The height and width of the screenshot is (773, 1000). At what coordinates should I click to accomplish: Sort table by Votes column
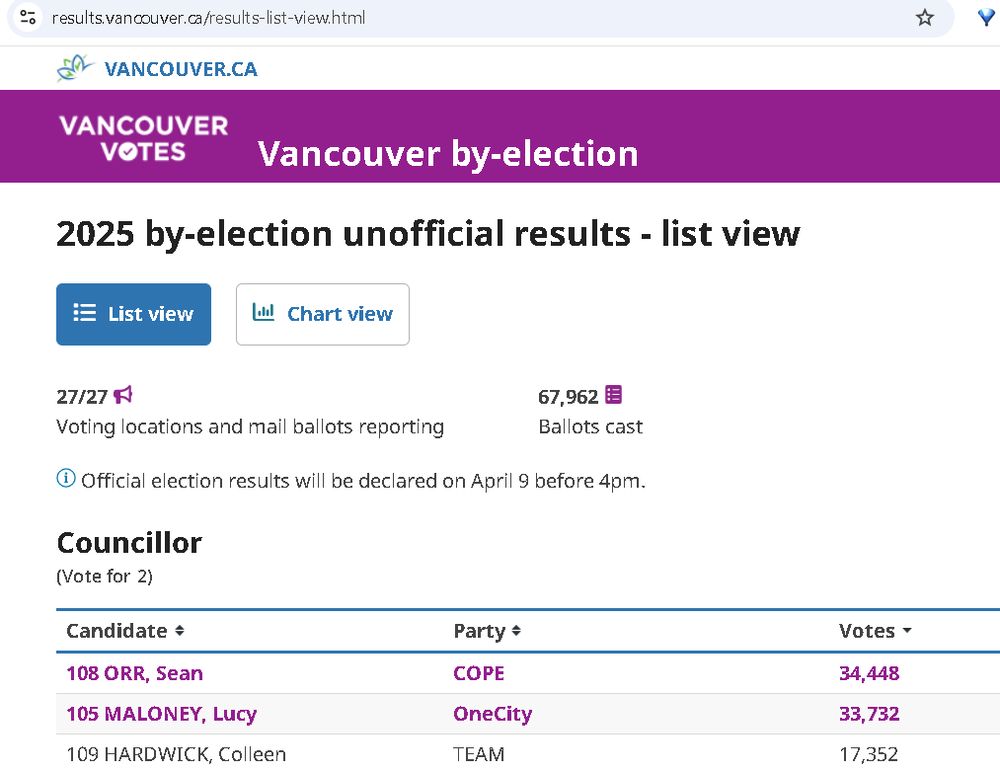tap(875, 631)
